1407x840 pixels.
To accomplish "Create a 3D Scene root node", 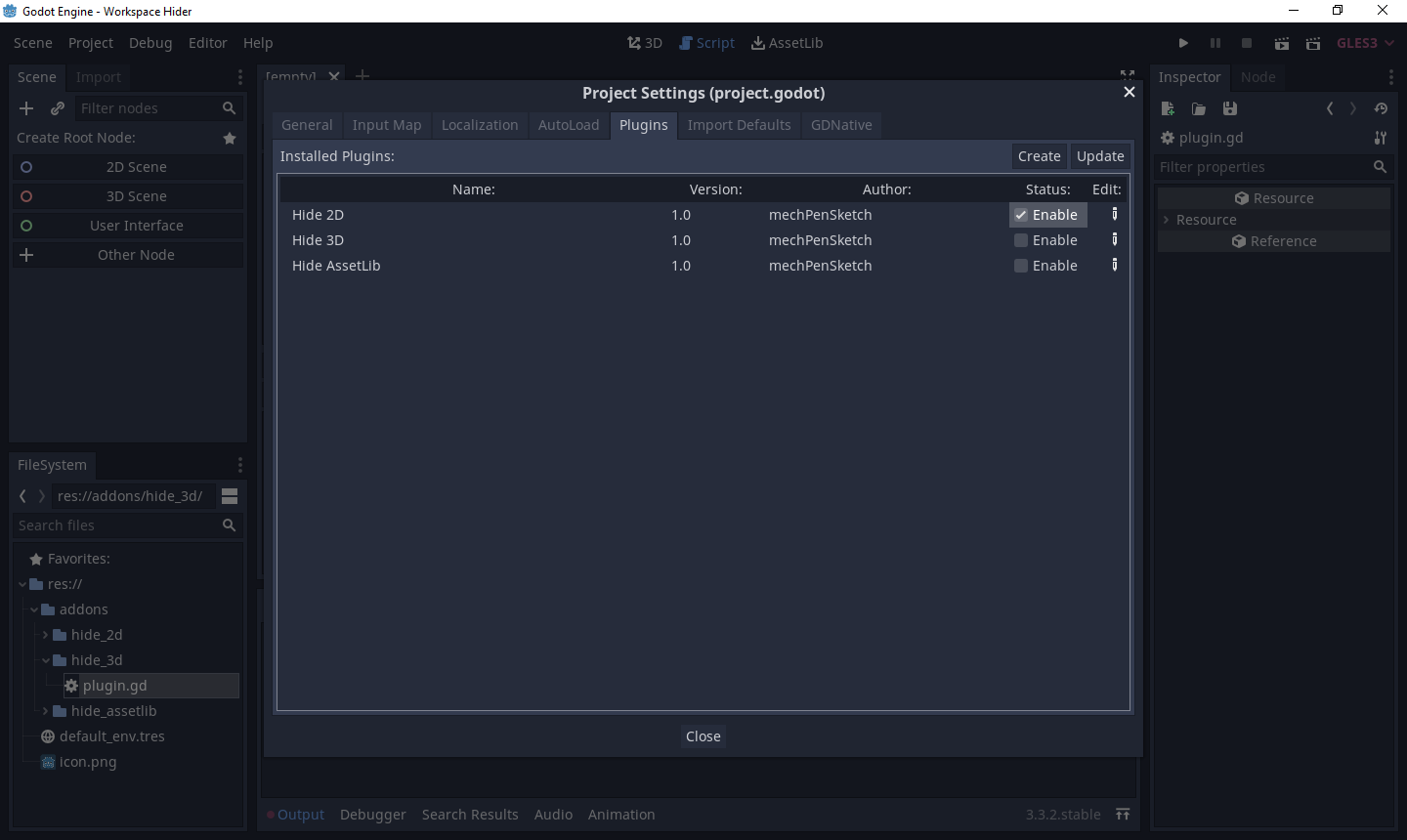I will pos(128,196).
